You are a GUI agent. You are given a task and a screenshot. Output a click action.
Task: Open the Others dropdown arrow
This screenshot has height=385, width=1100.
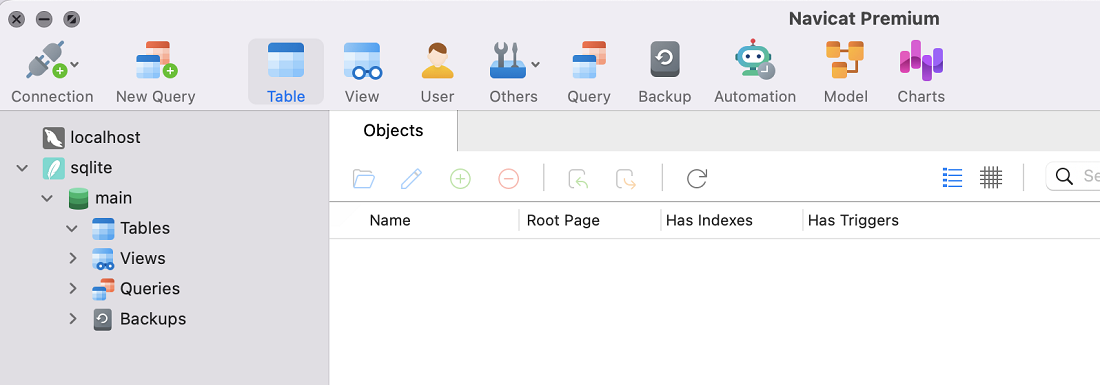coord(535,65)
